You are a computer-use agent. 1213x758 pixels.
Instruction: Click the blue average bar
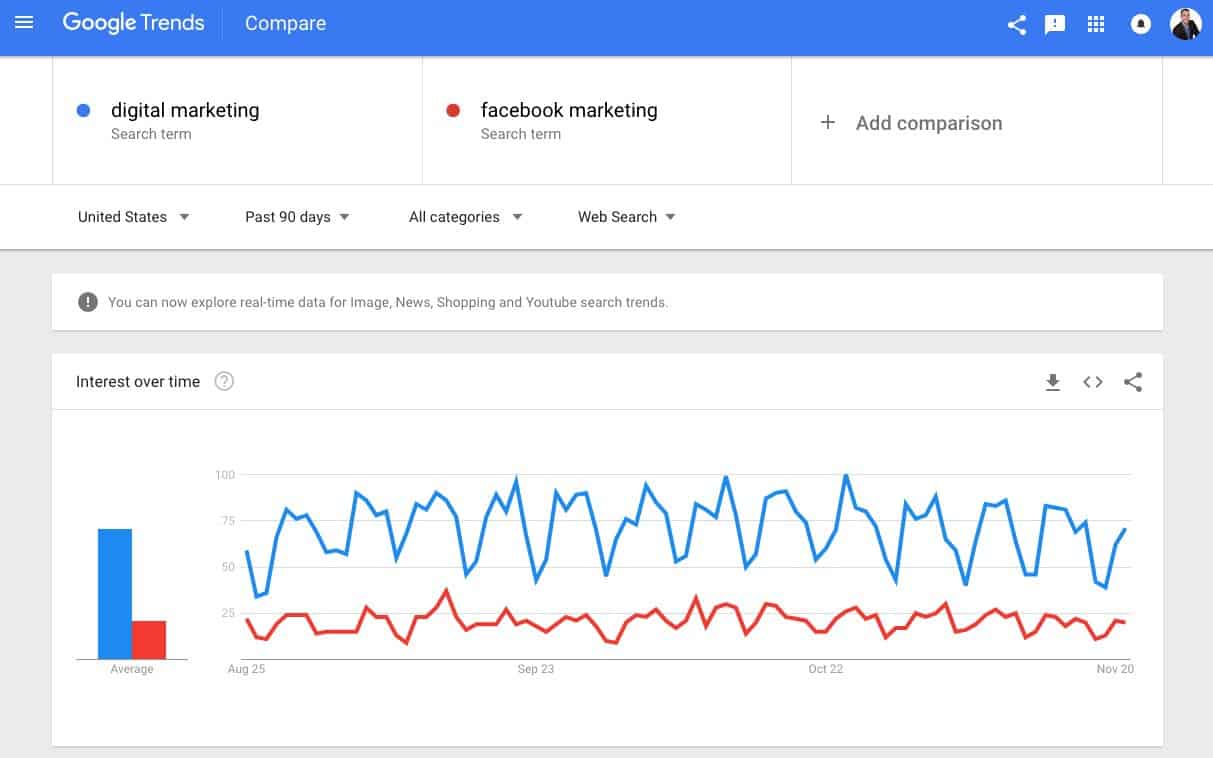(x=115, y=594)
